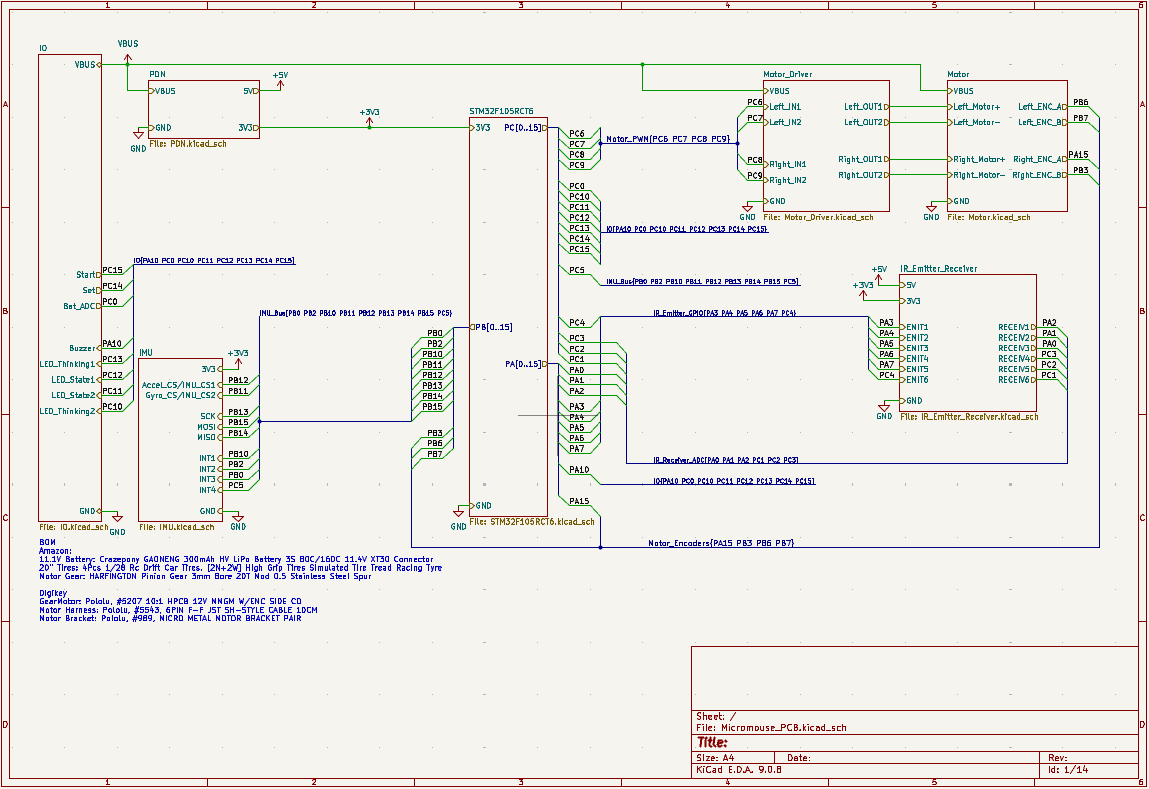The image size is (1149, 789).
Task: Select the LED_State2 sheet pin
Action: [x=76, y=396]
